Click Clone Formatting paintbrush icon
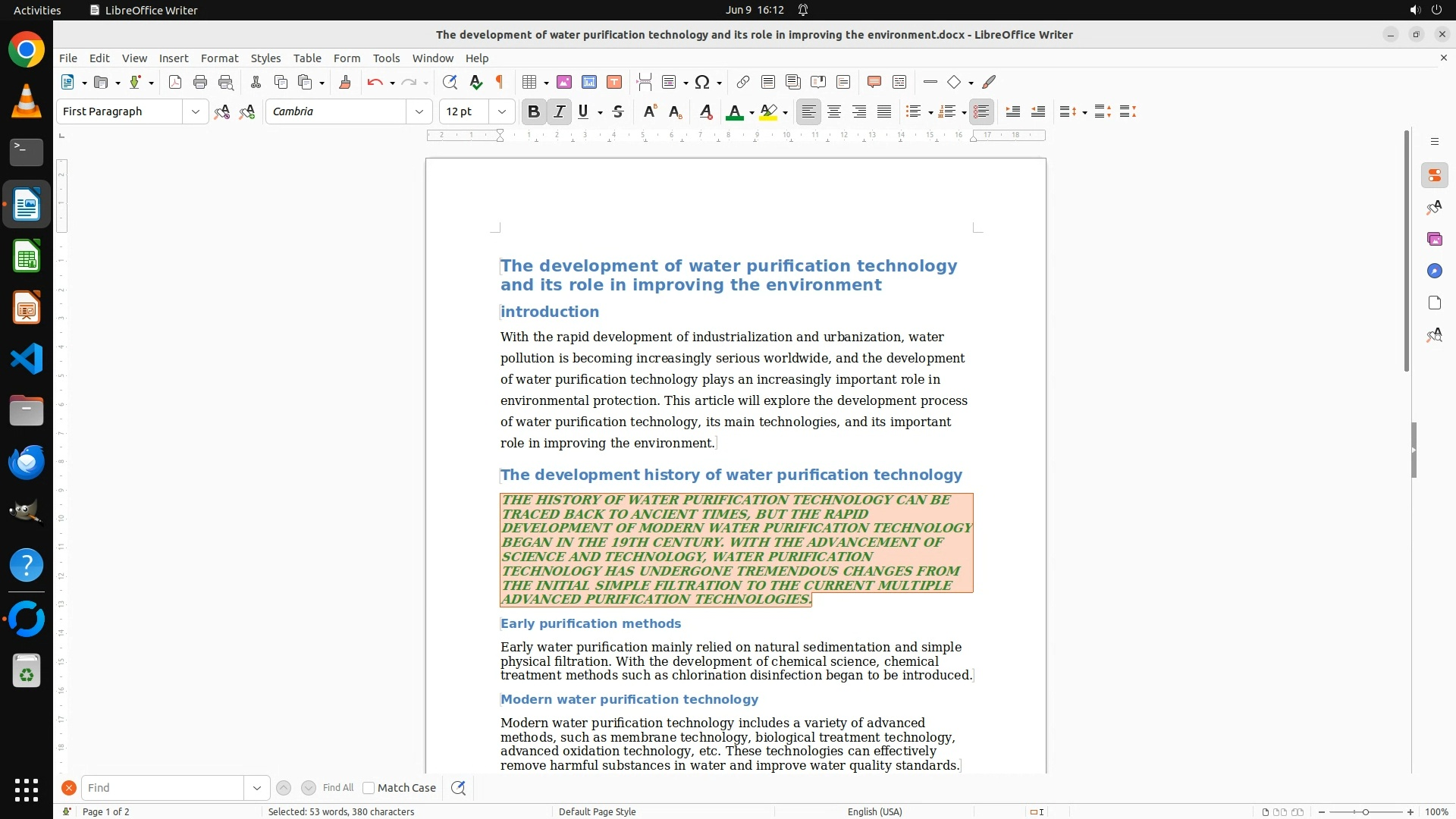This screenshot has height=819, width=1456. point(345,82)
